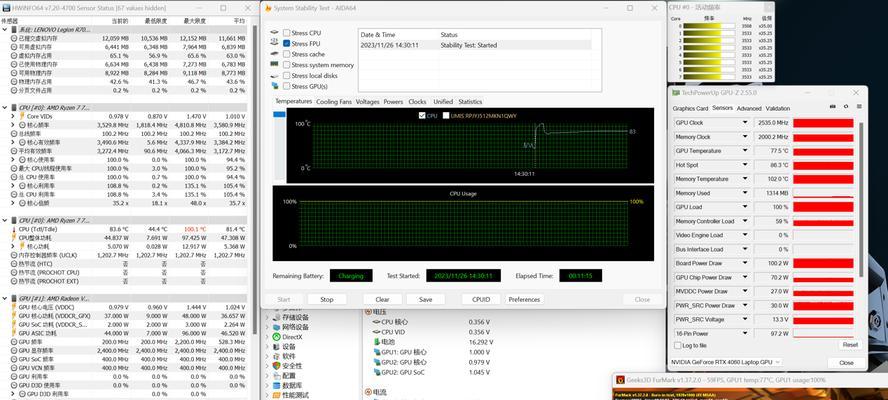
Task: Switch to Clocks tab
Action: click(x=417, y=102)
